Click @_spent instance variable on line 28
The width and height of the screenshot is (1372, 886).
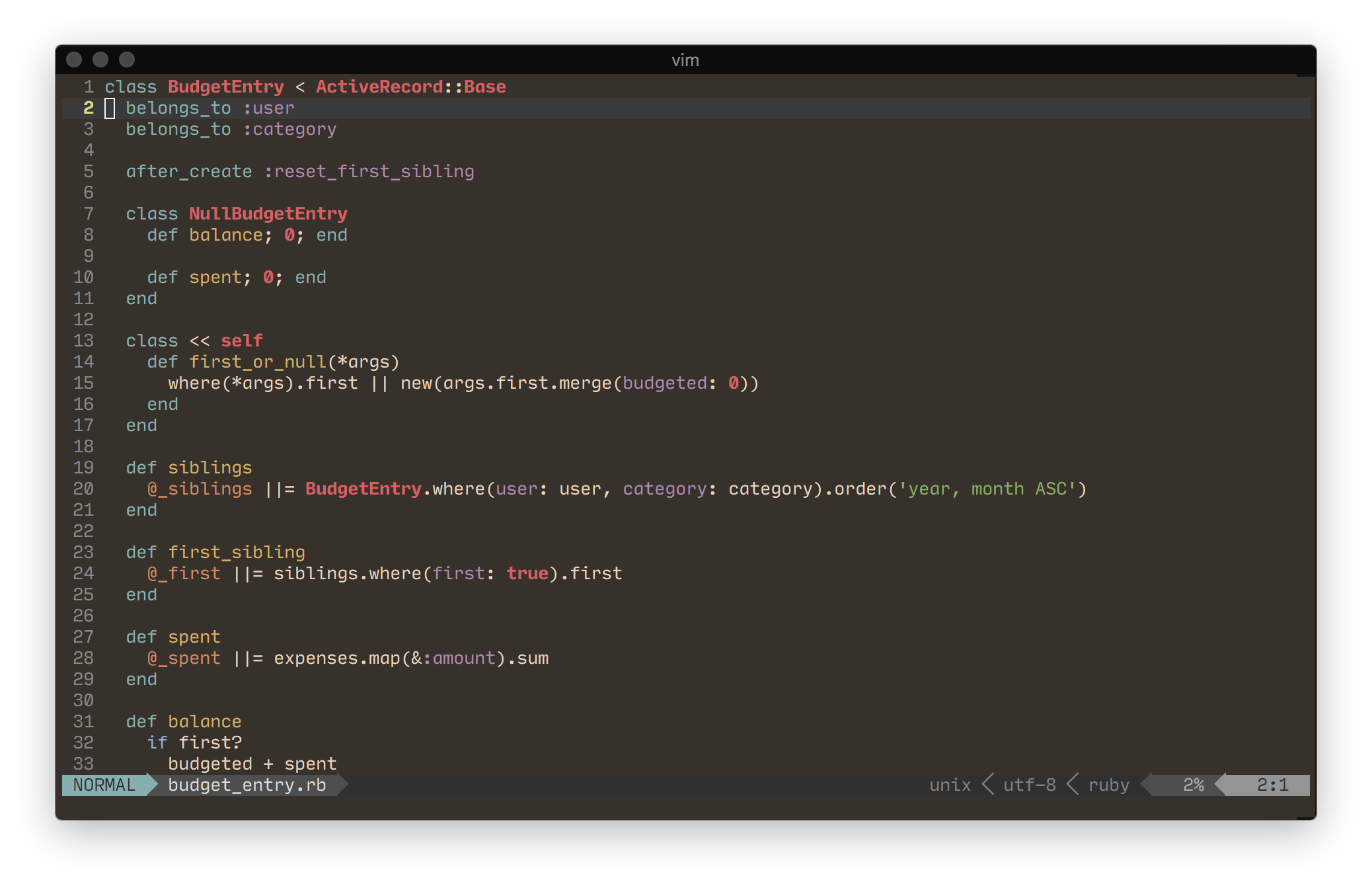184,658
